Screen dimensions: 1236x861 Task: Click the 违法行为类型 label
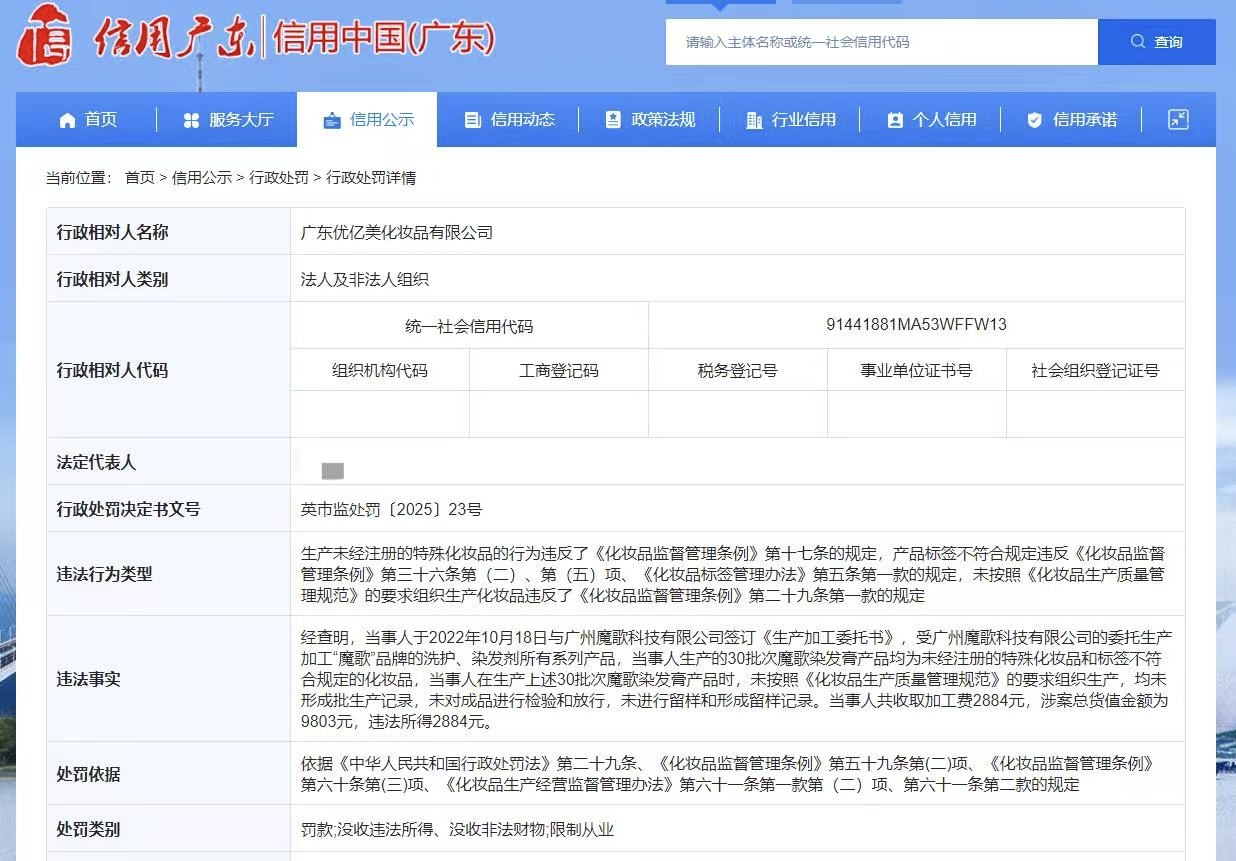(104, 574)
